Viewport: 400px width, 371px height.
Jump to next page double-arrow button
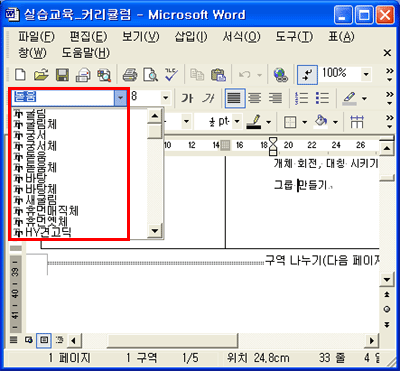(x=387, y=324)
